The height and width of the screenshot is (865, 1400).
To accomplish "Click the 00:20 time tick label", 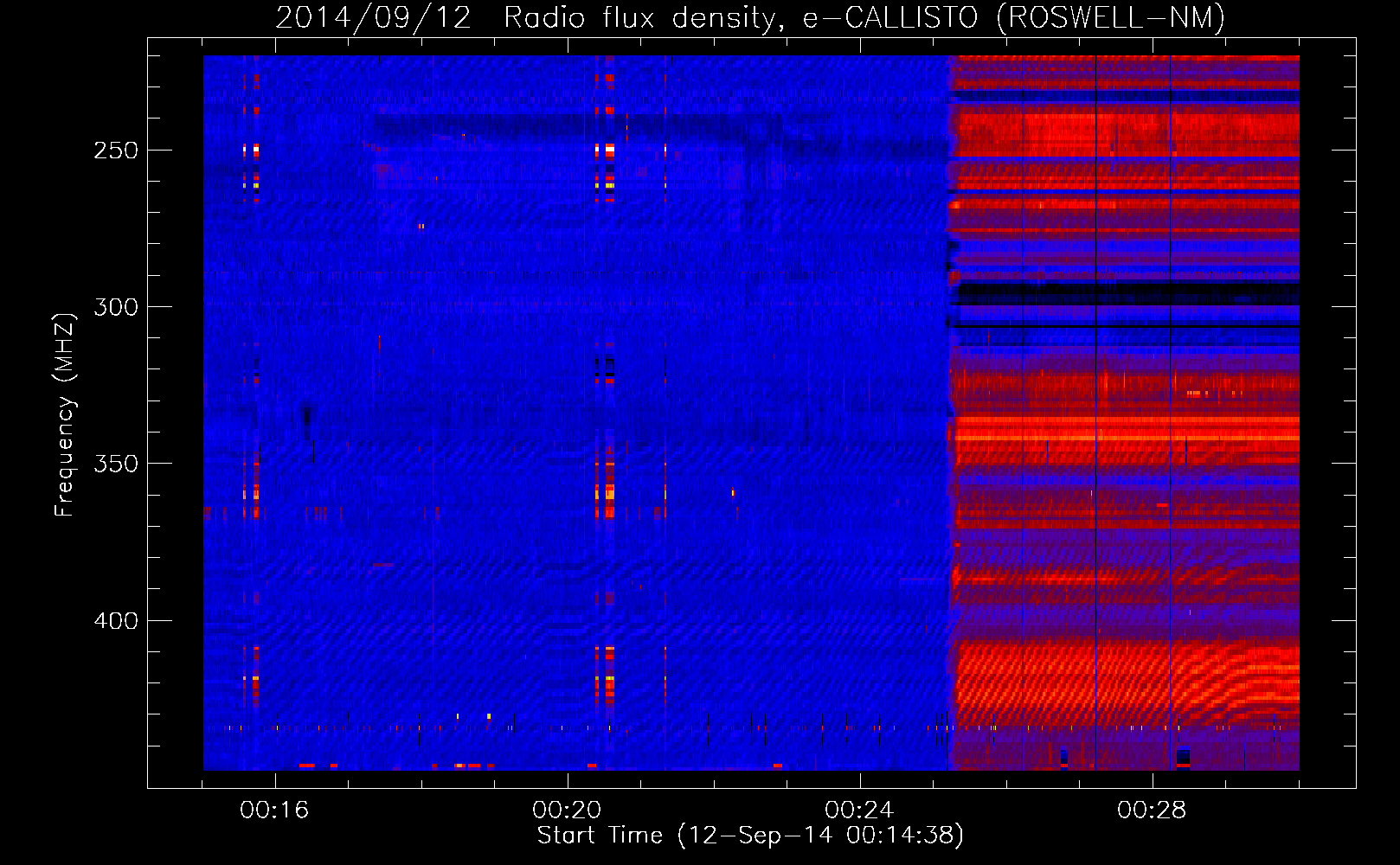I will [567, 811].
